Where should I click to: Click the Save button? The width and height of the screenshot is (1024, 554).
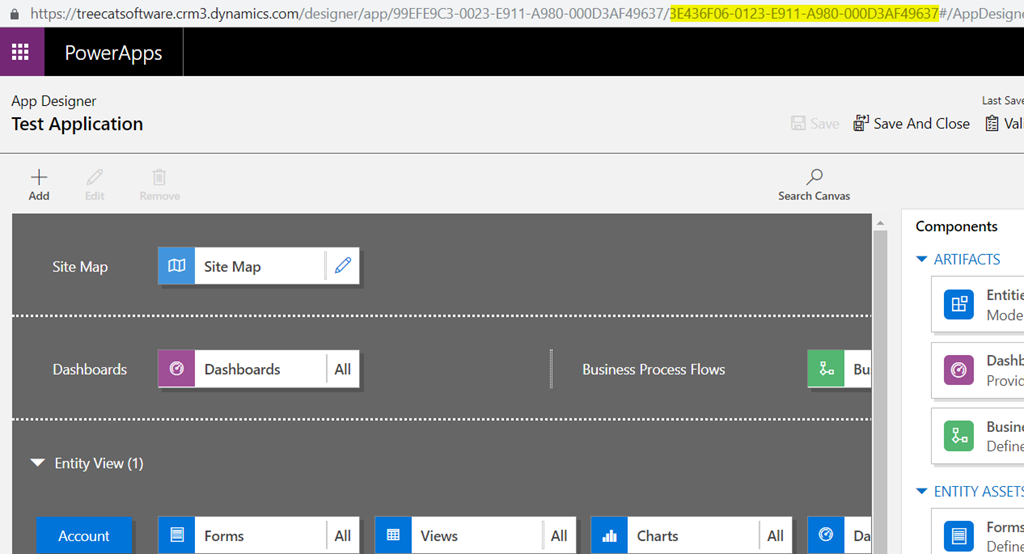[814, 123]
